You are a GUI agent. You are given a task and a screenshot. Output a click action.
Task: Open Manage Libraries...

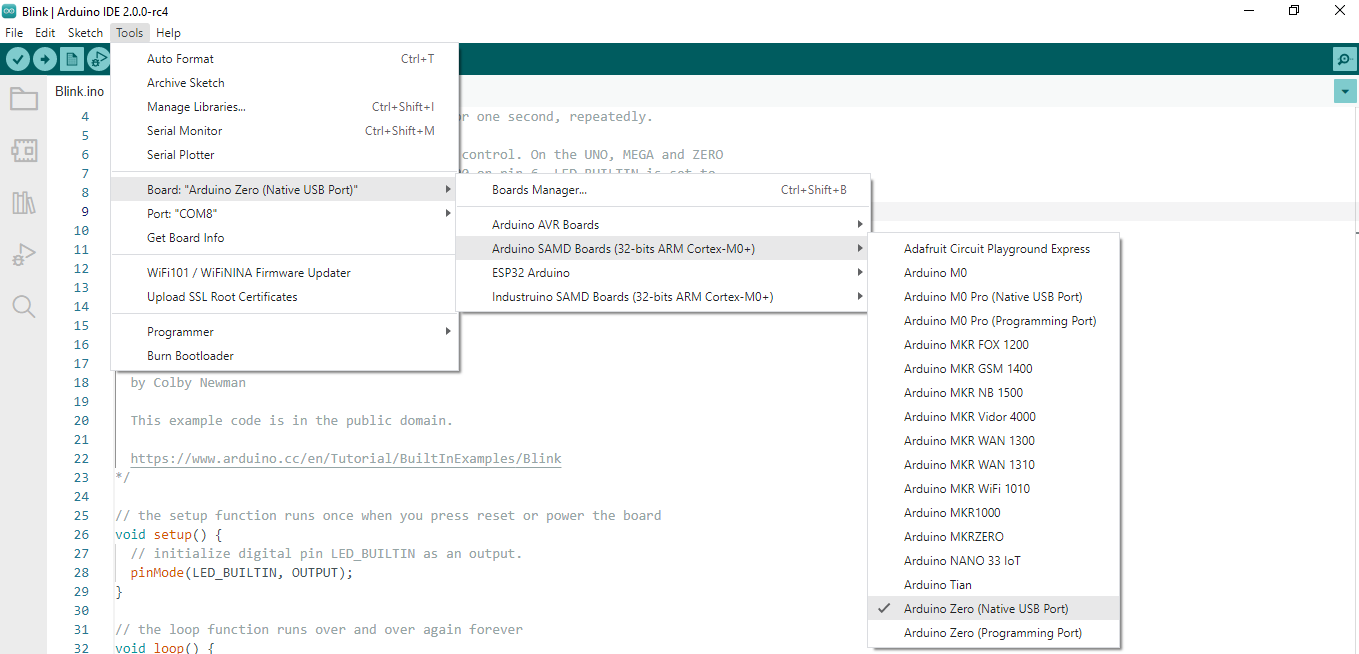(x=284, y=107)
